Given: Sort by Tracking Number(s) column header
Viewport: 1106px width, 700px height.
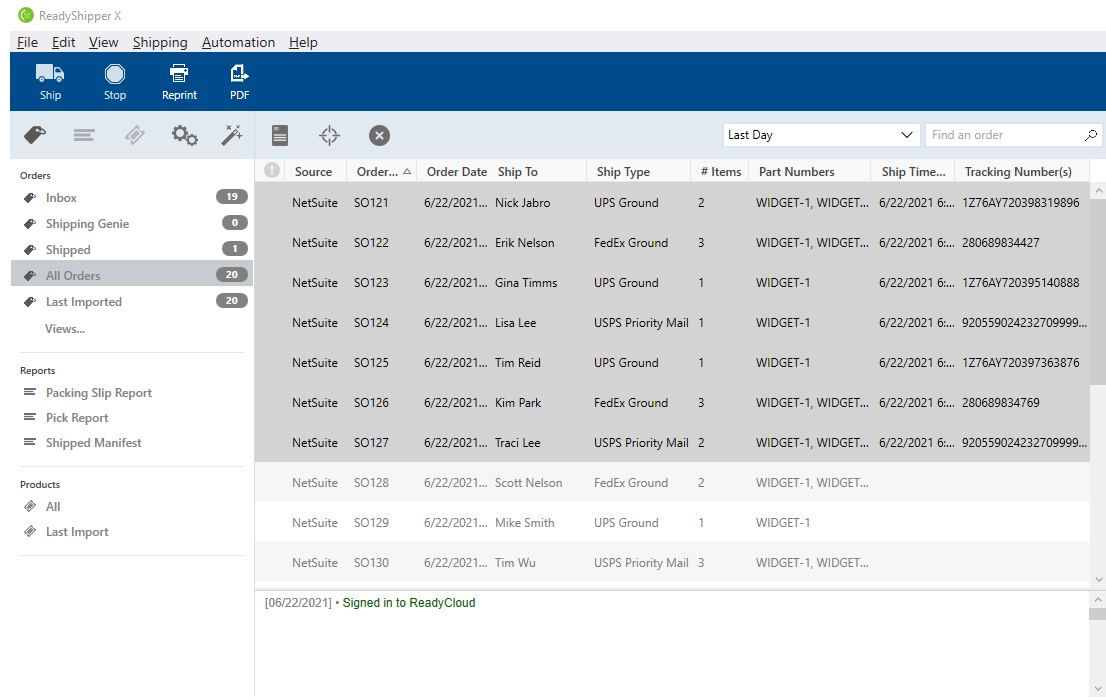Looking at the screenshot, I should (1018, 171).
